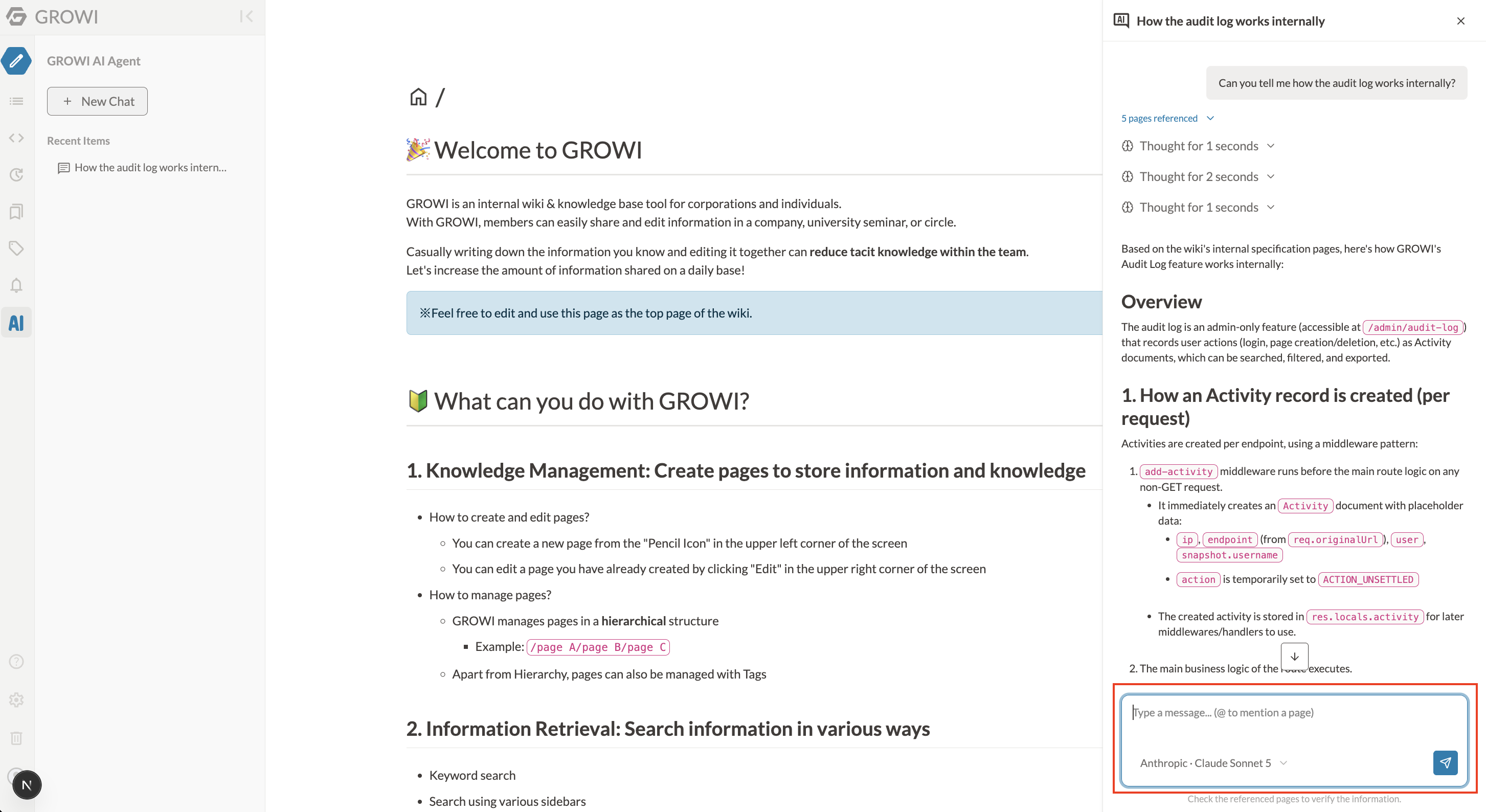Click the 'req.originalUrl' code label

(1336, 540)
